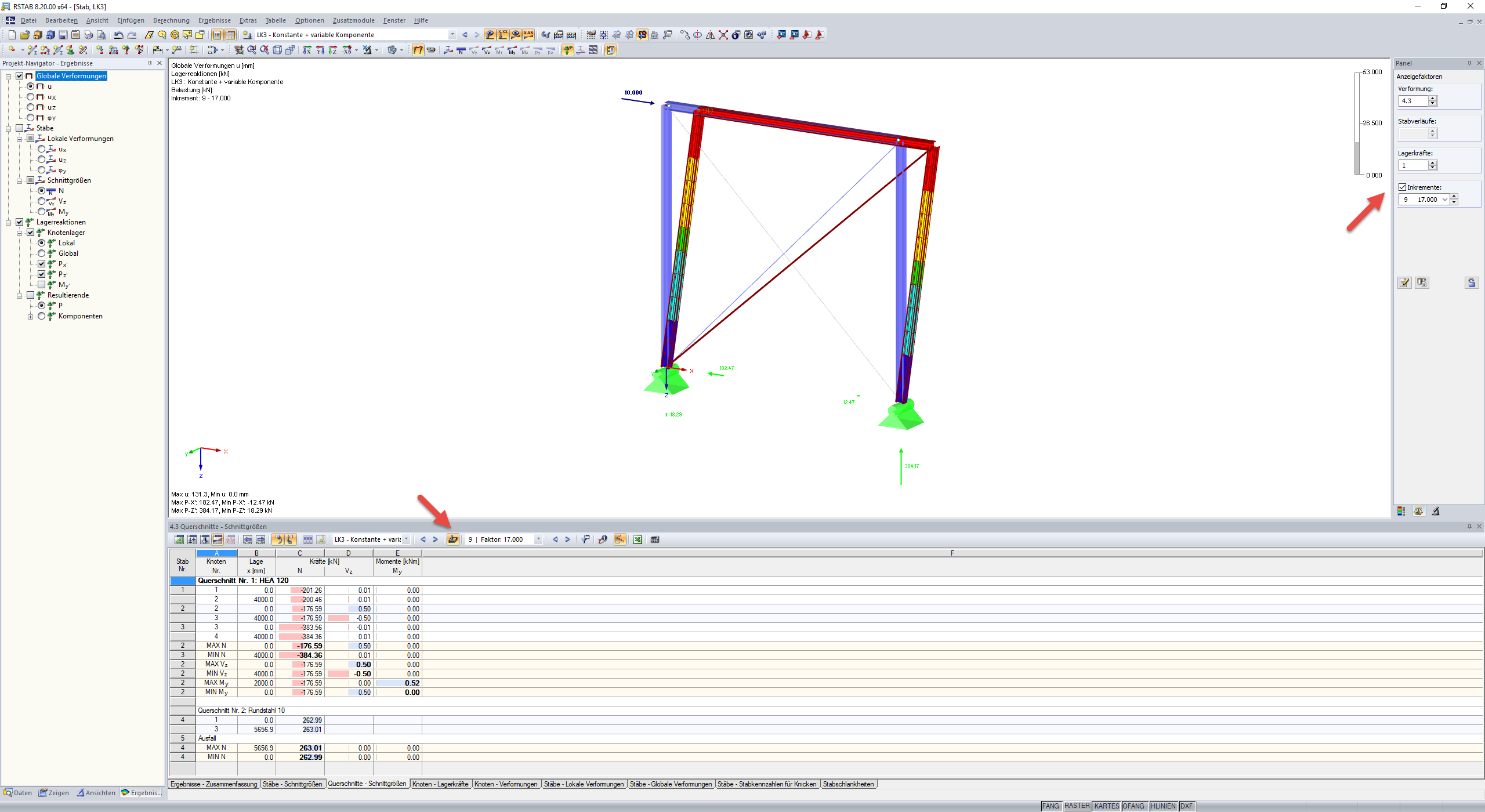Click the Undo arrow in the toolbar

point(118,35)
